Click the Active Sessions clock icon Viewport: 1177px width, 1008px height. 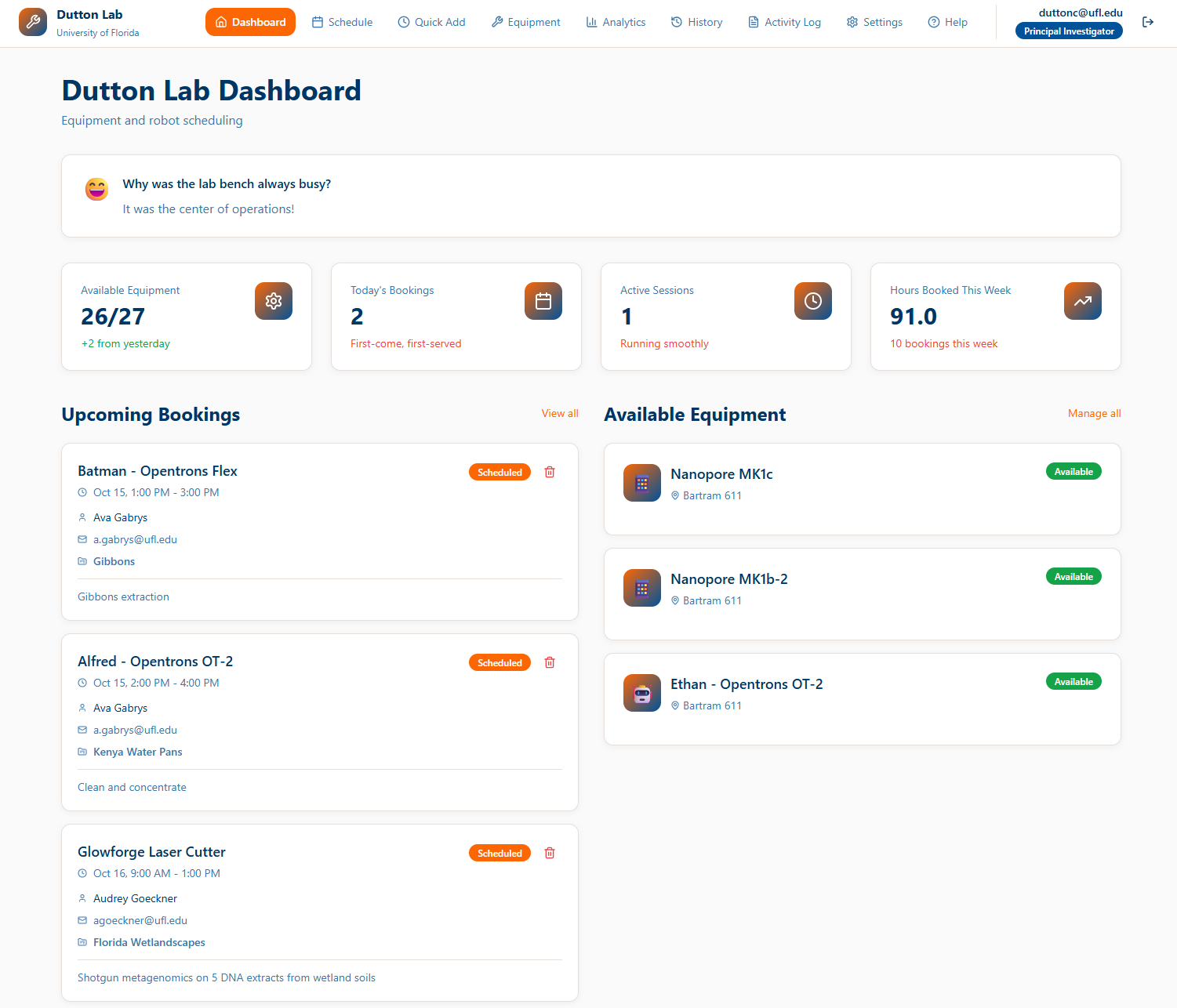coord(813,301)
